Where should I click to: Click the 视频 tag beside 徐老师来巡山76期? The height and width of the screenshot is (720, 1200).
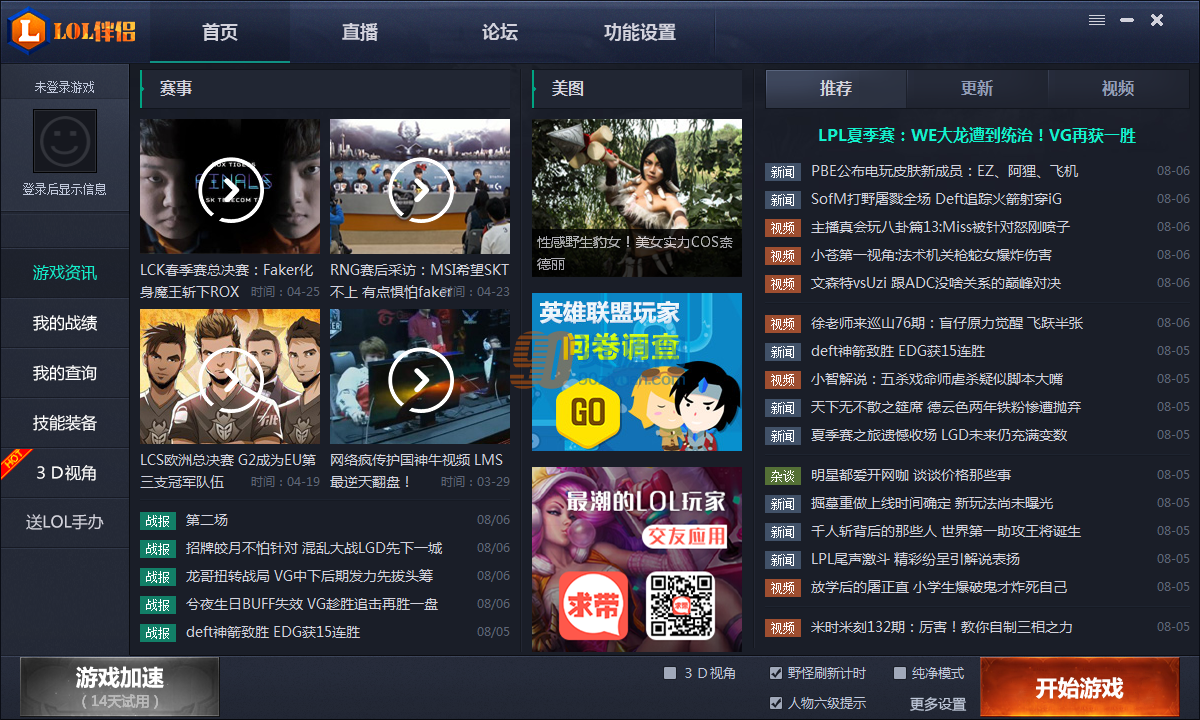(x=783, y=324)
